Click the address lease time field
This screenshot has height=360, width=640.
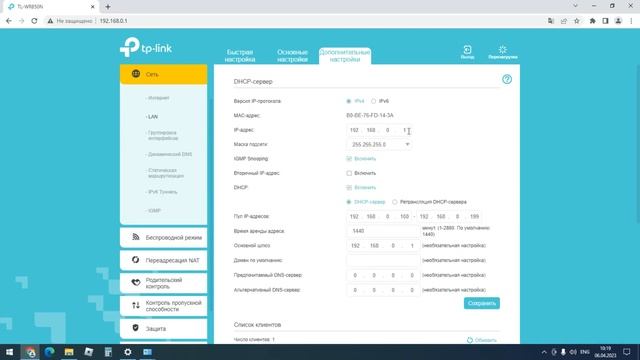point(383,231)
